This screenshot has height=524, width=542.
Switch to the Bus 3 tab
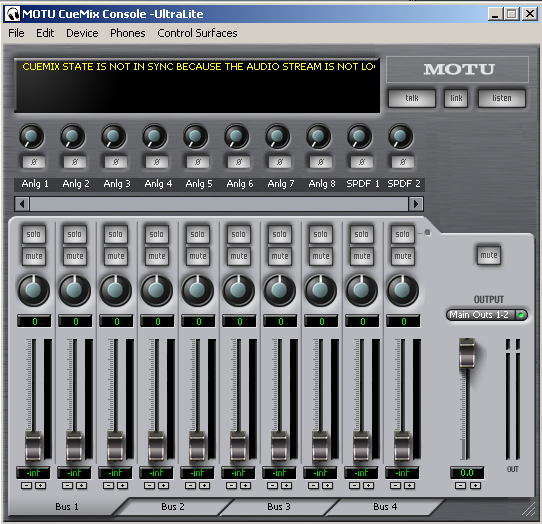click(279, 507)
